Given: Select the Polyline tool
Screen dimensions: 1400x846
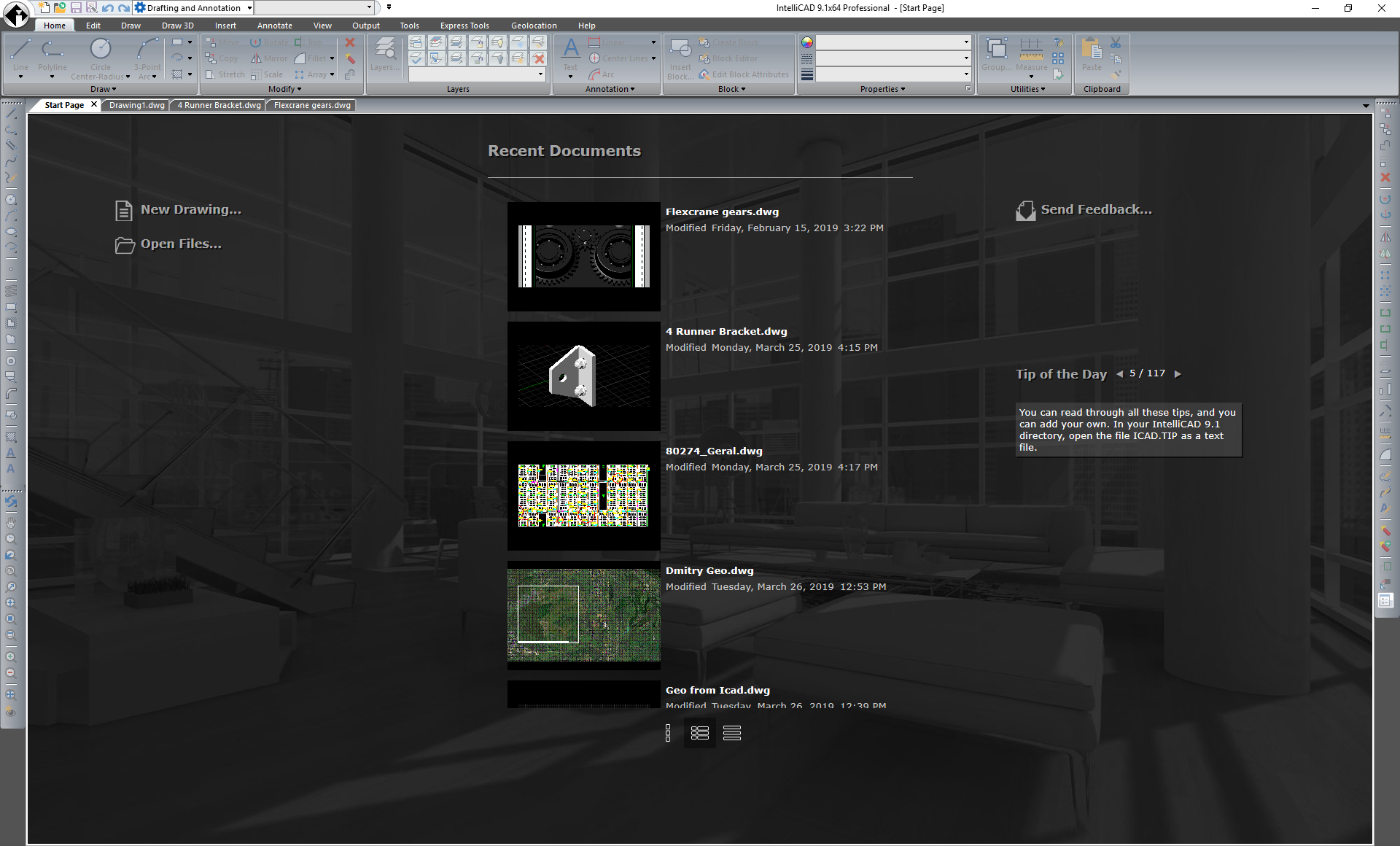Looking at the screenshot, I should click(52, 55).
